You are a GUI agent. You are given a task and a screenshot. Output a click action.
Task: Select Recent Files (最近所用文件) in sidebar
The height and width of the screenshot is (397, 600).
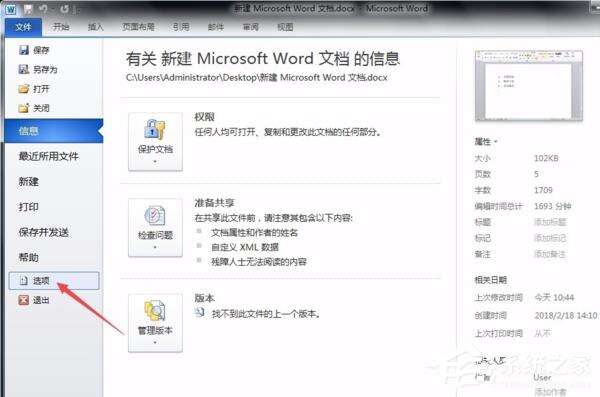(x=49, y=156)
